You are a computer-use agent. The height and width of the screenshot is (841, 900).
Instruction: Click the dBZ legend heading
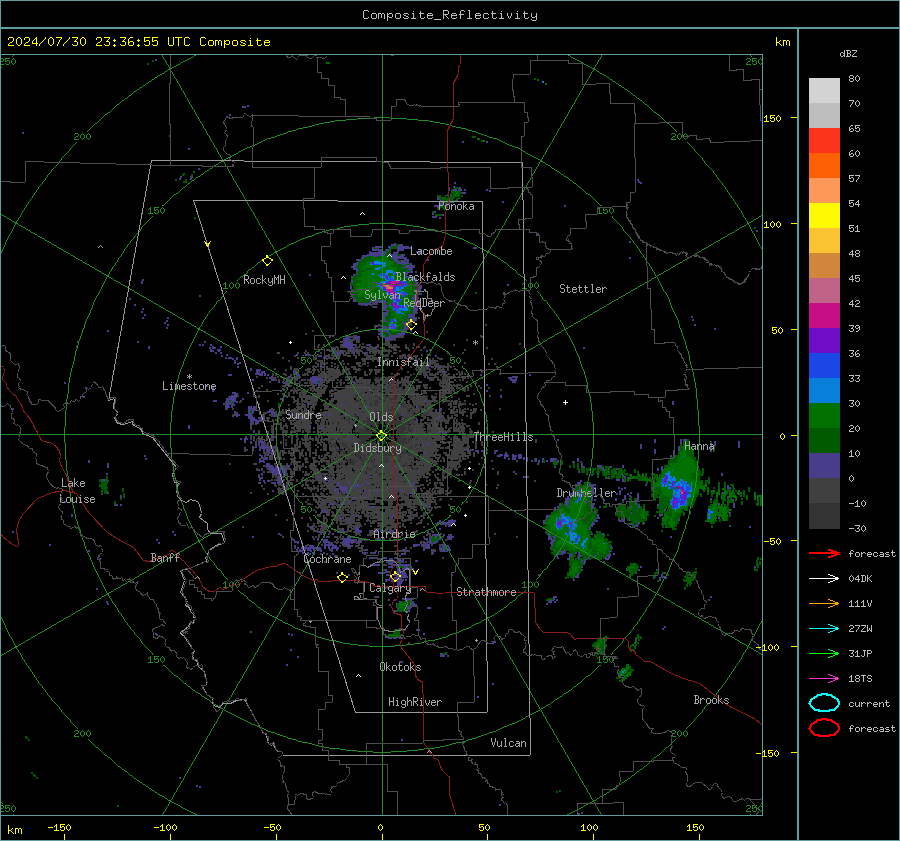[x=848, y=53]
